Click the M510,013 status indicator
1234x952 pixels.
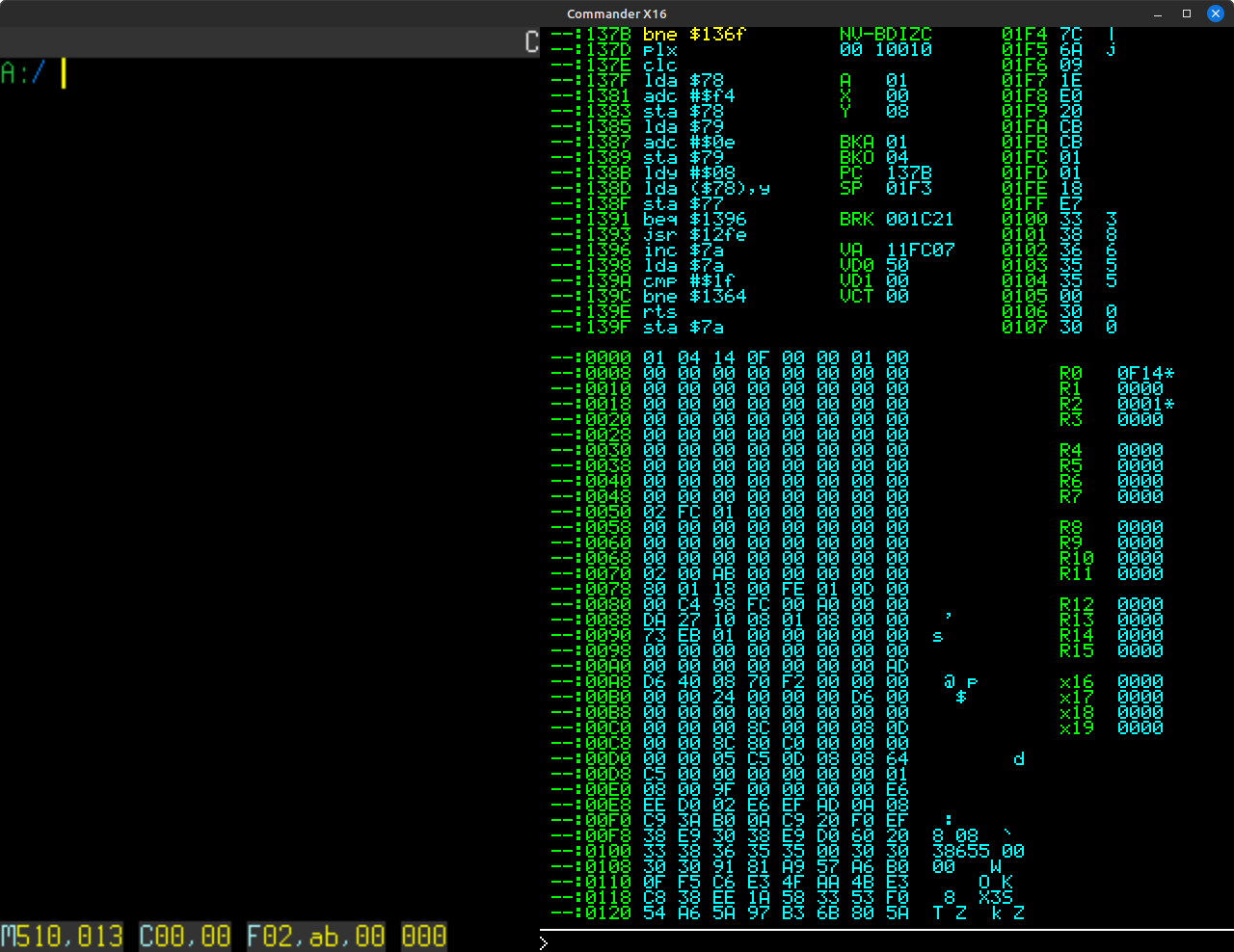point(62,937)
